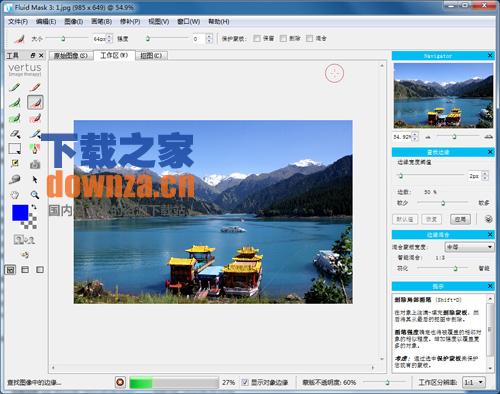This screenshot has height=394, width=500.
Task: Enable the 删除 protect mask checkbox
Action: pos(283,38)
